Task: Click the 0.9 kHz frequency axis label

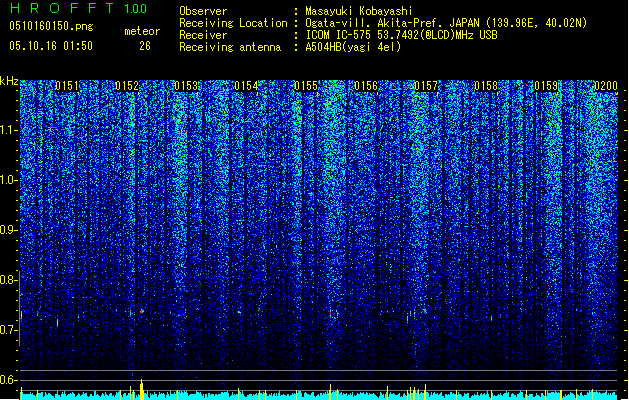Action: click(9, 230)
